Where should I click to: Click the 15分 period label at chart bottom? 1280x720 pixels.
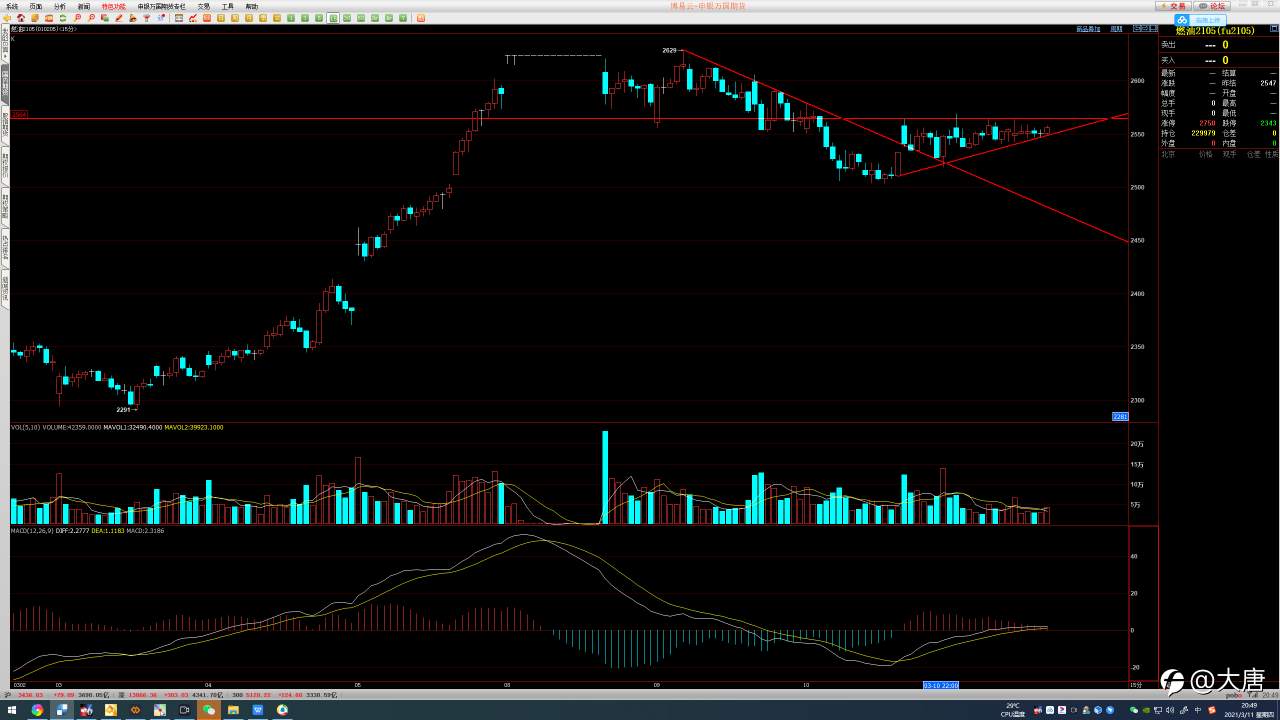click(1135, 685)
